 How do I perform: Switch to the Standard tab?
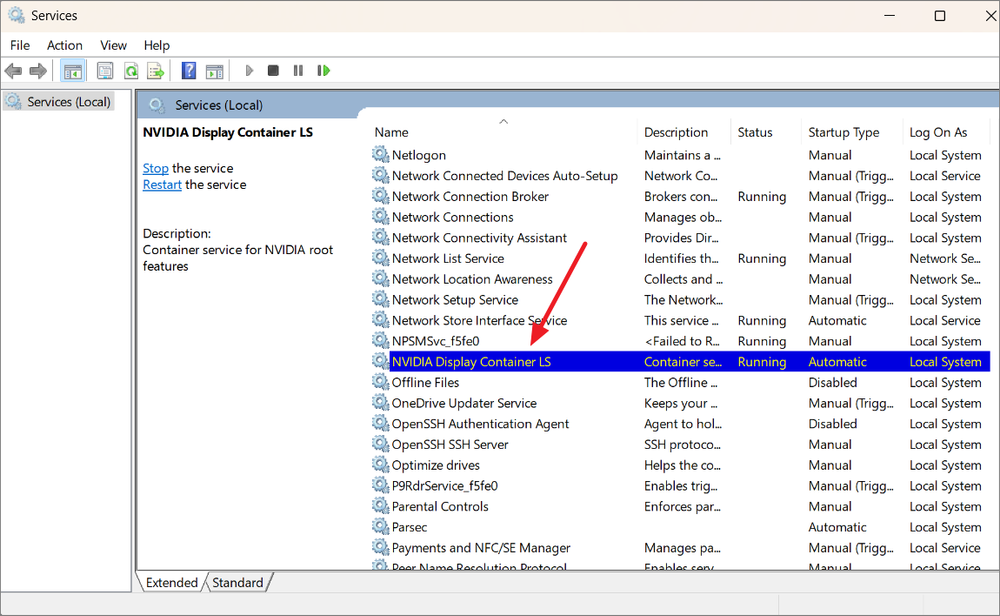tap(237, 582)
